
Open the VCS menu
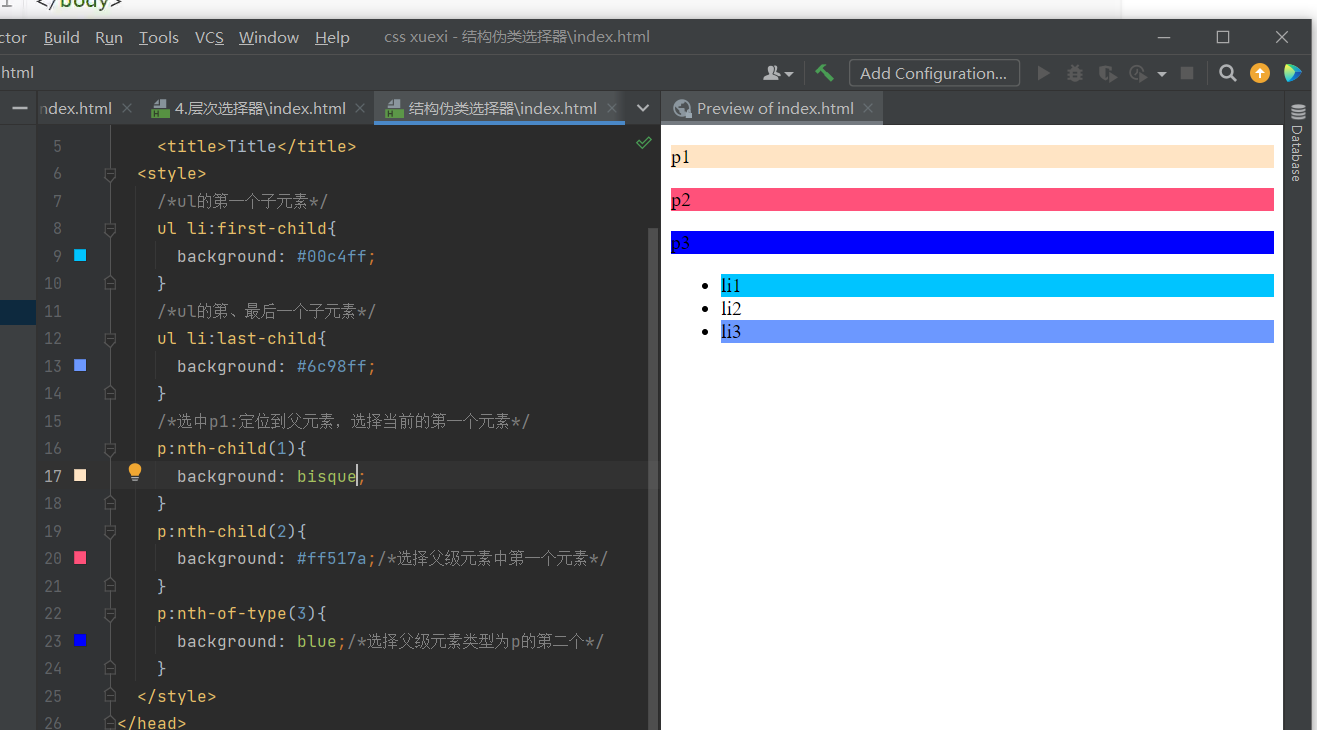[x=209, y=37]
